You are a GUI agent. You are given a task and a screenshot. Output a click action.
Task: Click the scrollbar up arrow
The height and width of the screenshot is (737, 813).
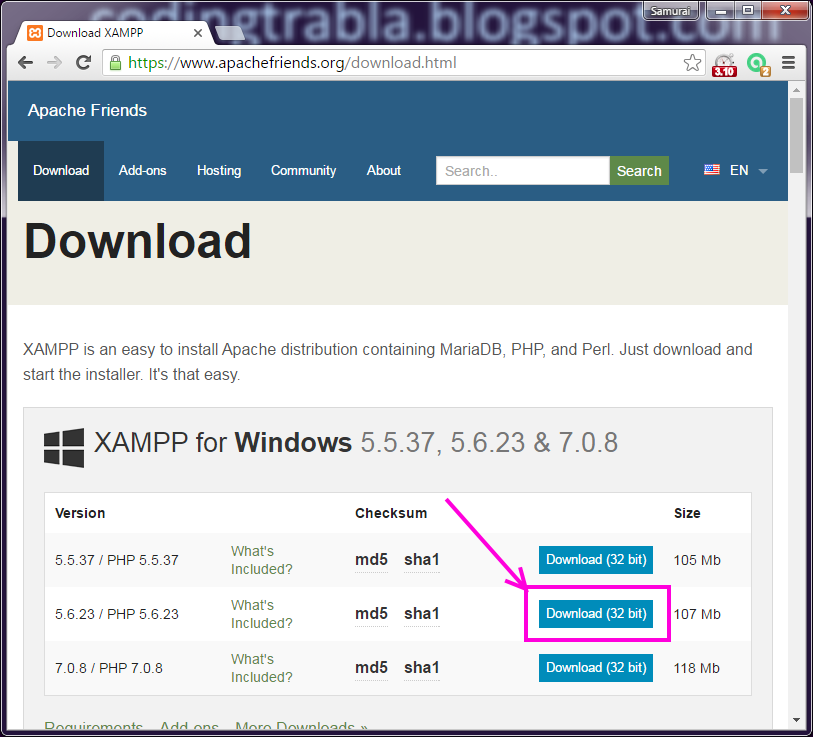pos(796,90)
